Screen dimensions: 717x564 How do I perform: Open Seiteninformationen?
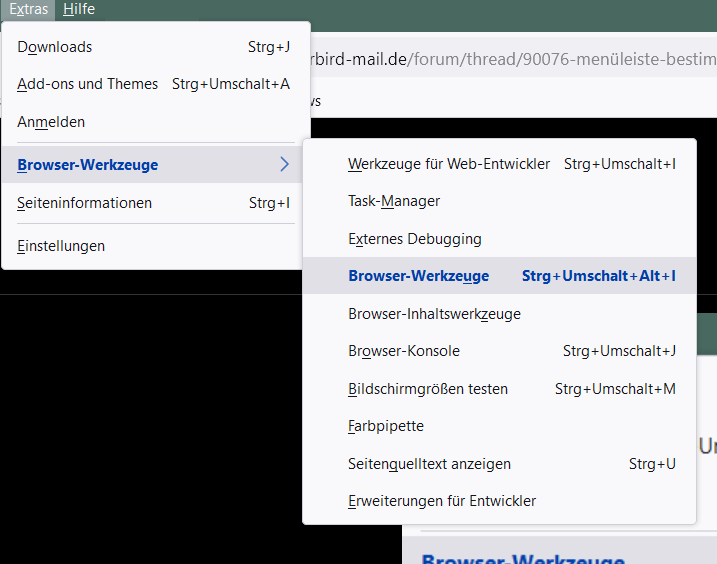click(x=85, y=203)
